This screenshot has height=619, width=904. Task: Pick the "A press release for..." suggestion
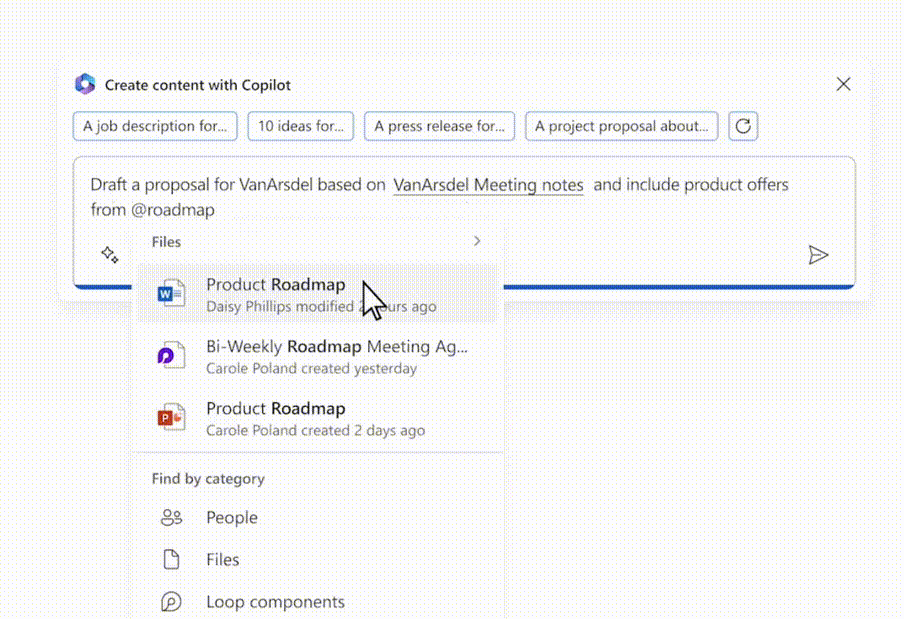coord(439,126)
